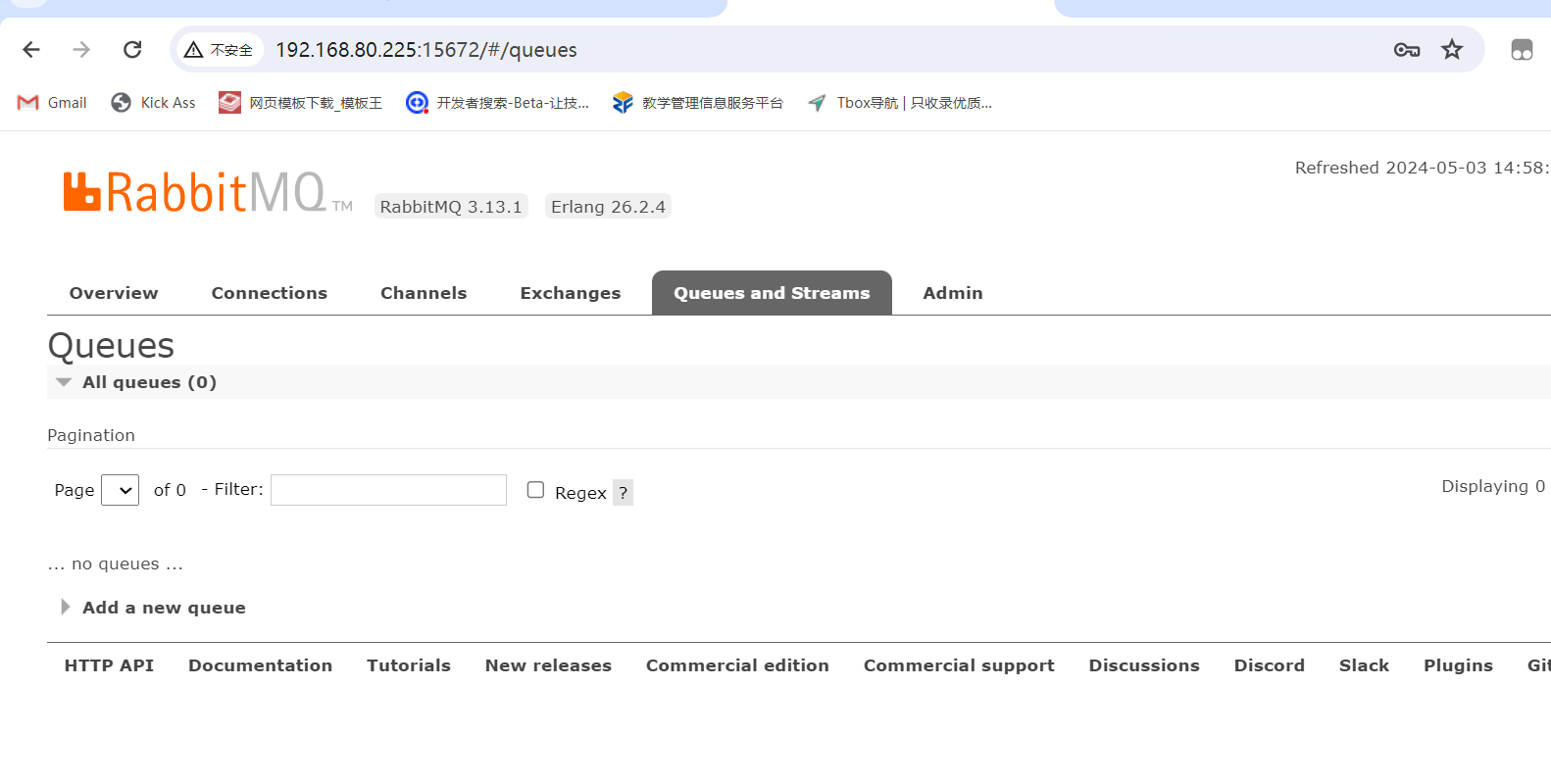The width and height of the screenshot is (1551, 784).
Task: Open the browser profile avatar icon
Action: pyautogui.click(x=1521, y=50)
